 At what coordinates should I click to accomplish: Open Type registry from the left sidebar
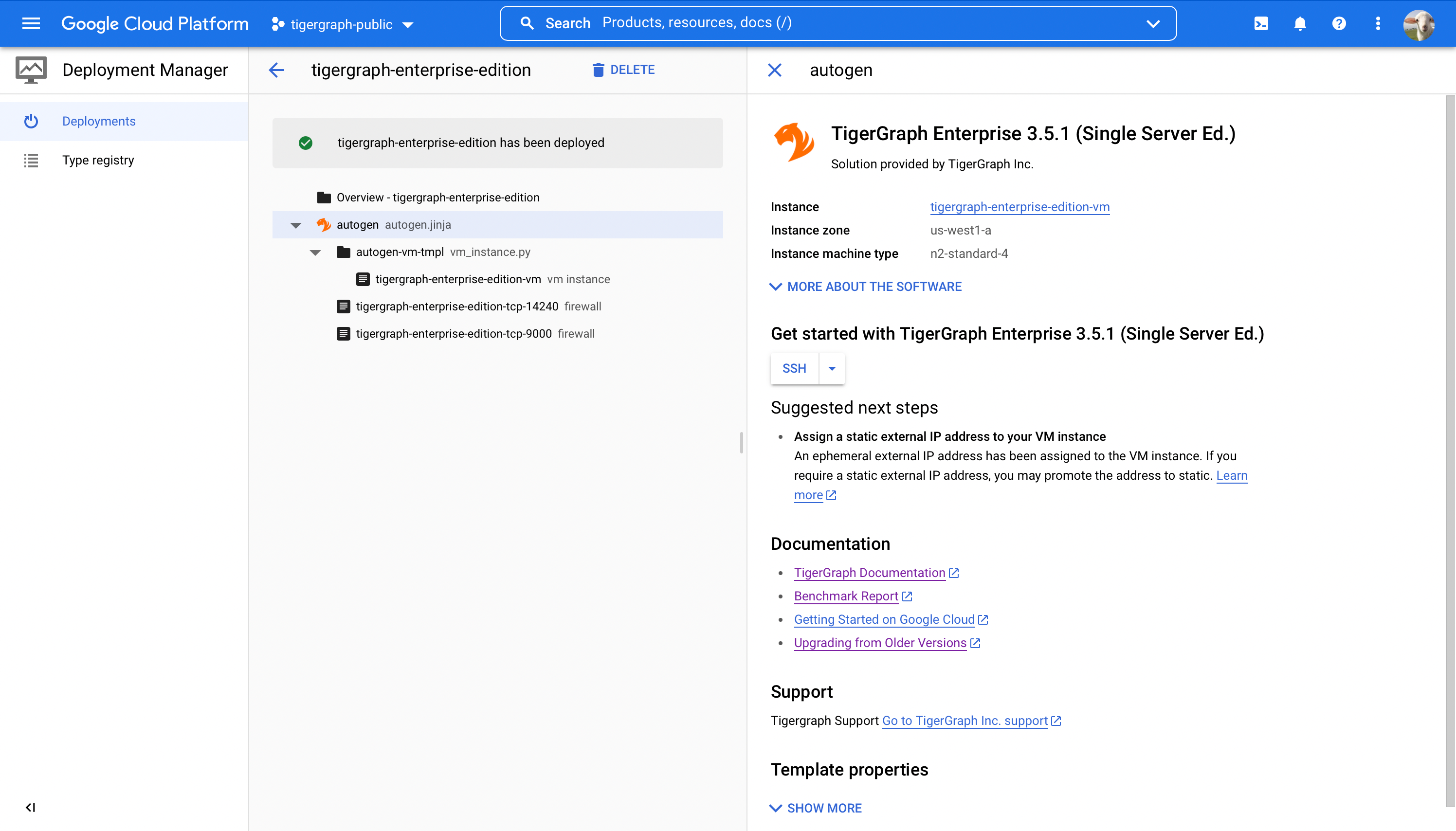click(98, 160)
